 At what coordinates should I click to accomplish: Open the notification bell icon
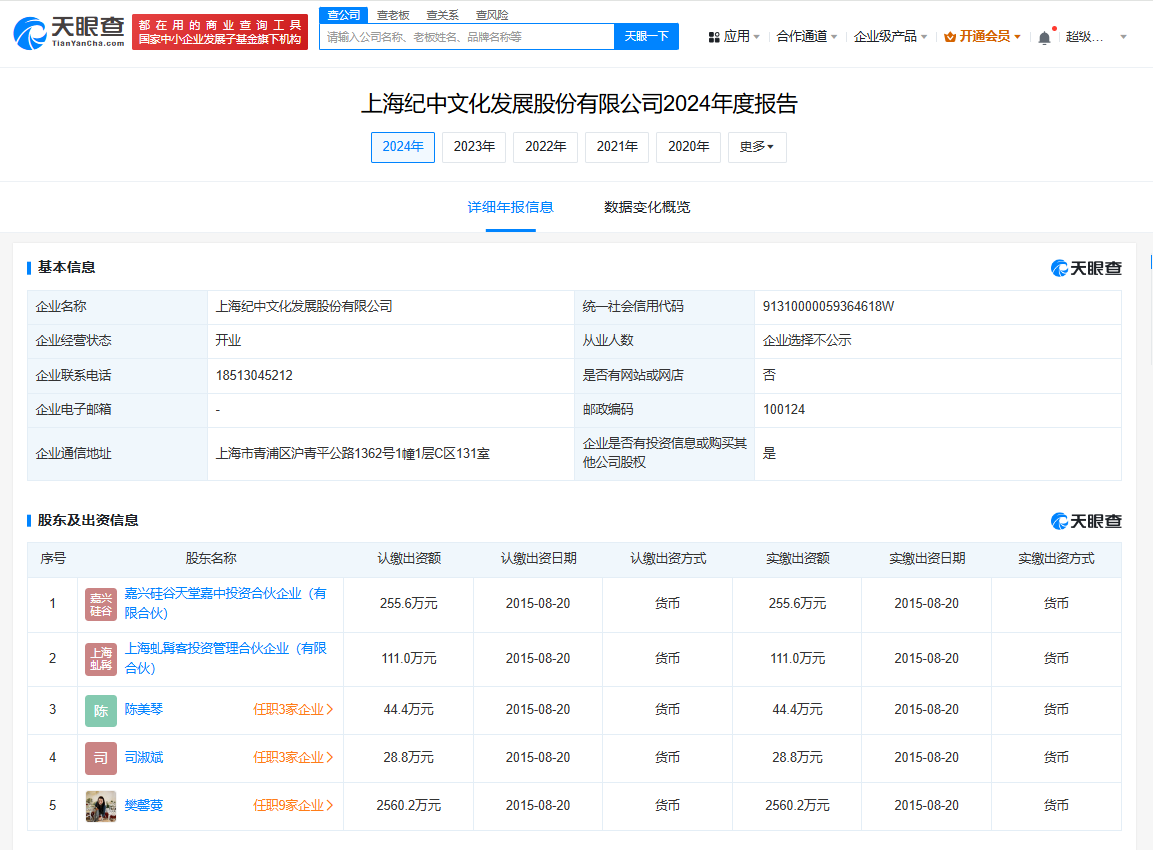(x=1044, y=38)
